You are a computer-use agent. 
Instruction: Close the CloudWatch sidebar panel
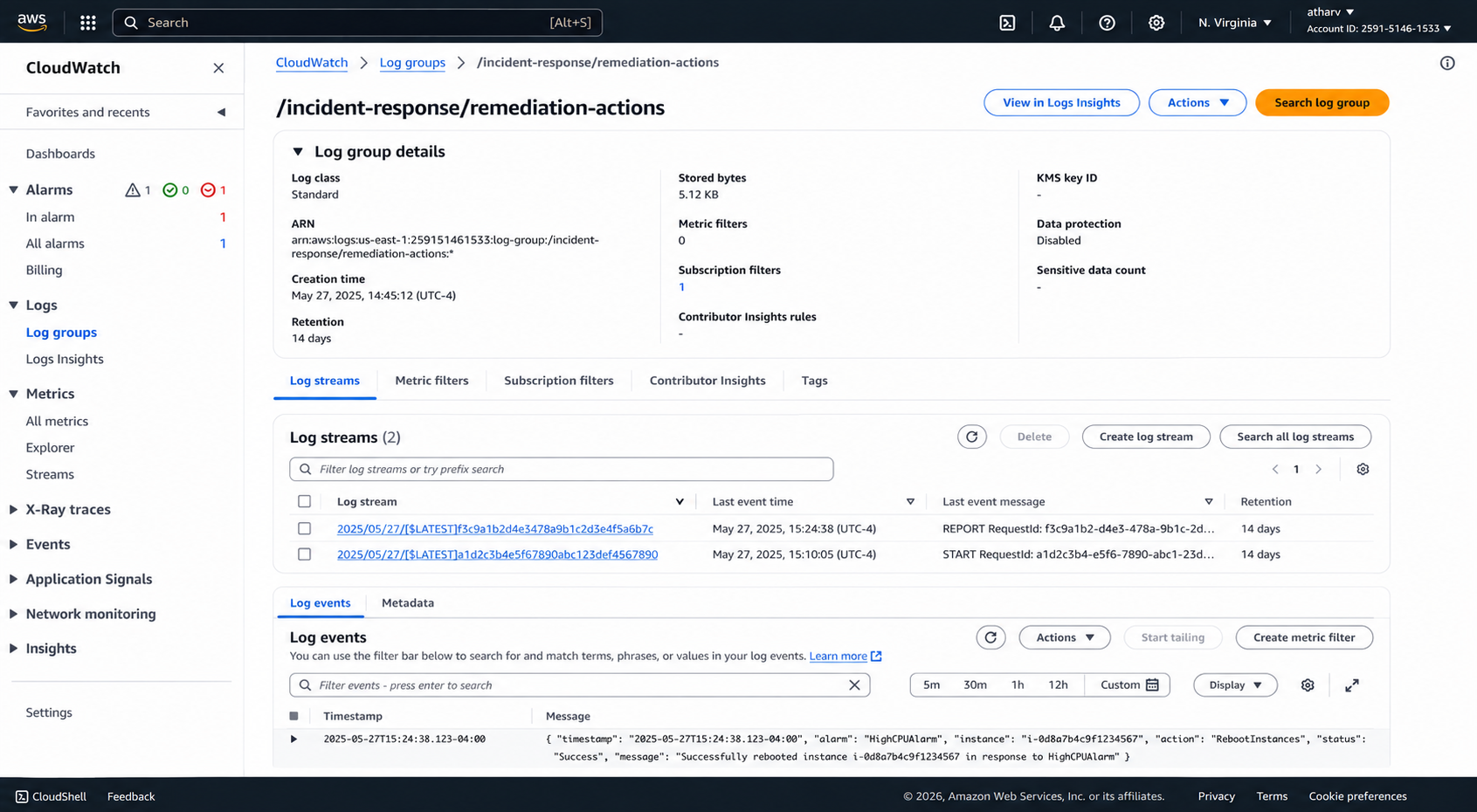218,68
